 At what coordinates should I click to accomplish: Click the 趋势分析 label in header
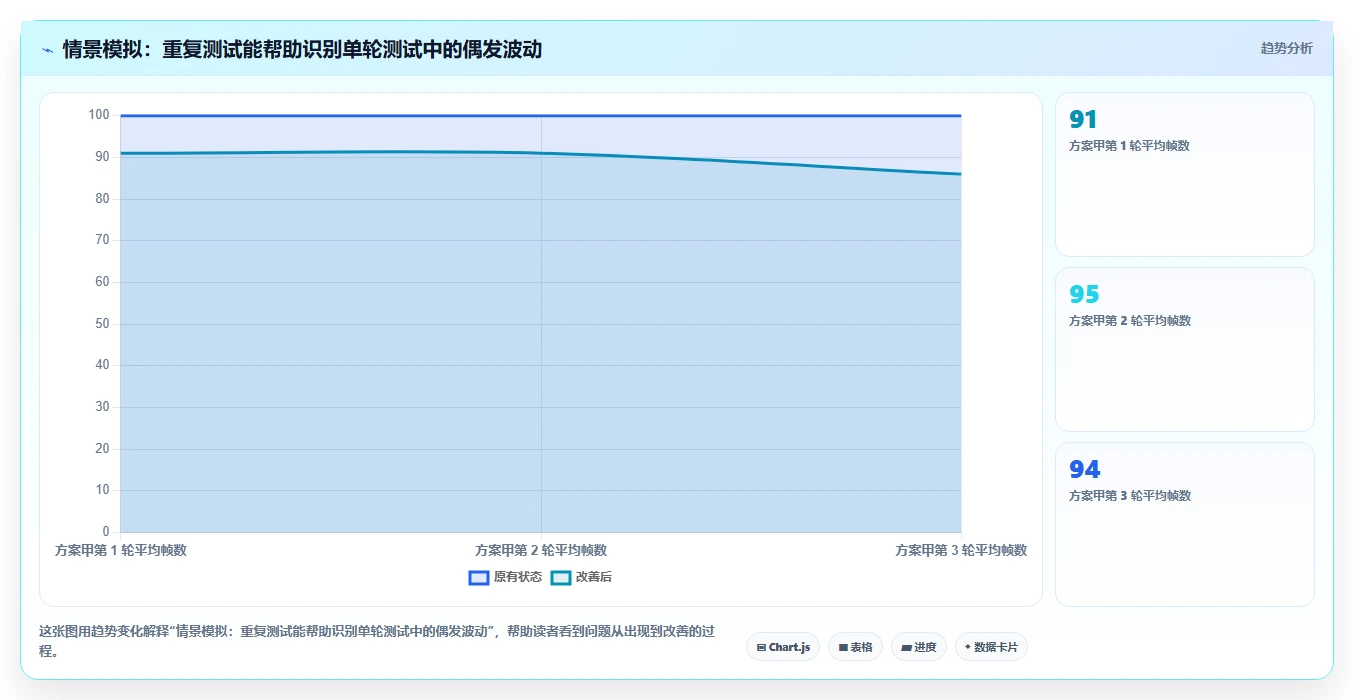pos(1286,48)
